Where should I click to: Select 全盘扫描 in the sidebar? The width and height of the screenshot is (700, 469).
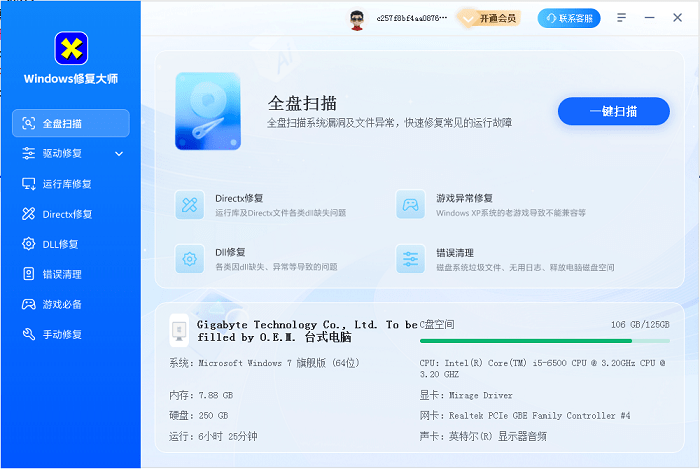70,124
